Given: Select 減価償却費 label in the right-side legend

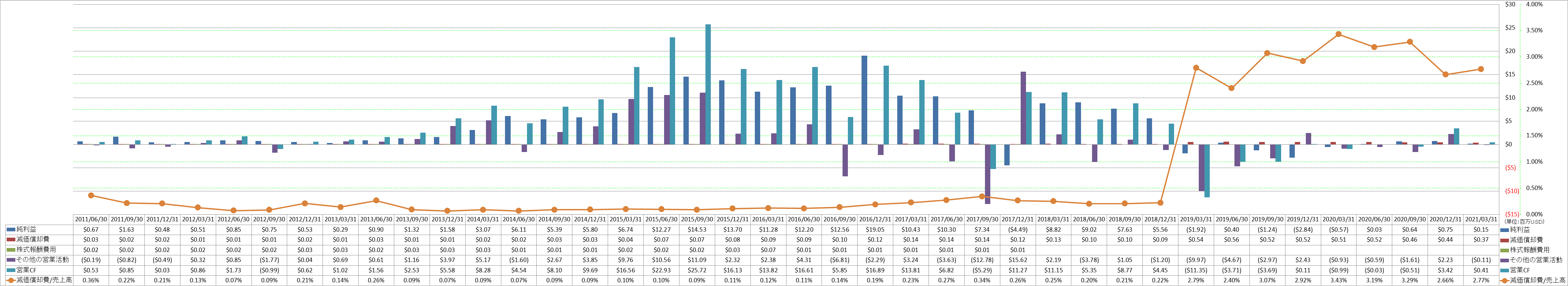Looking at the screenshot, I should 1527,240.
